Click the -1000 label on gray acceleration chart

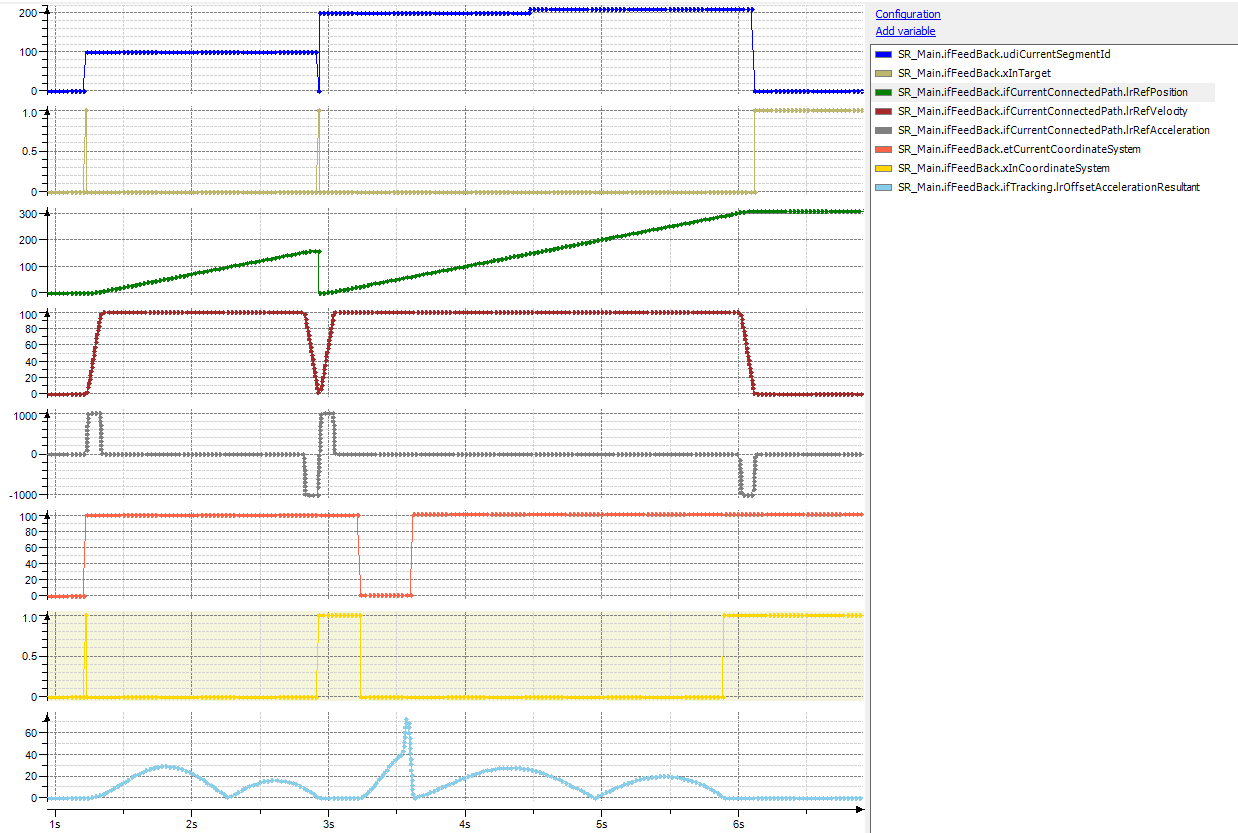click(21, 495)
